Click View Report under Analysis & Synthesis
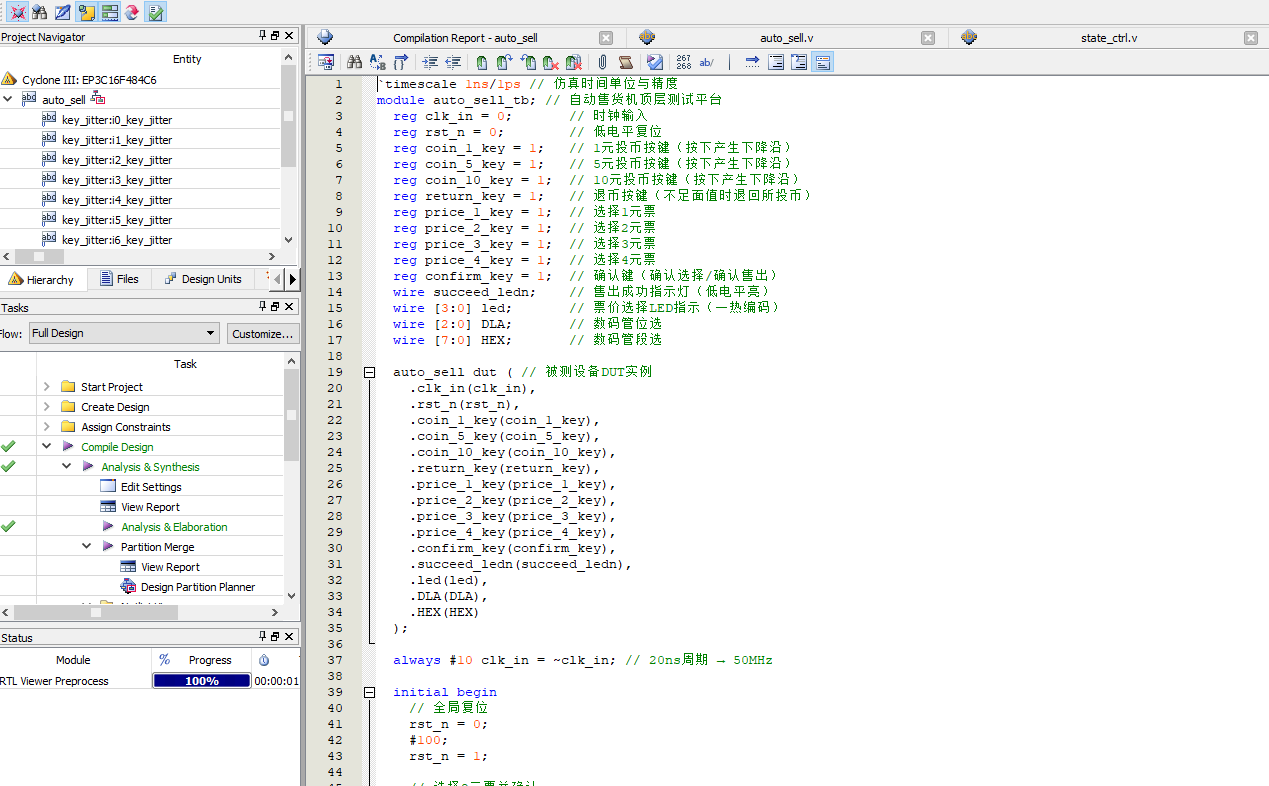This screenshot has height=786, width=1269. point(150,507)
